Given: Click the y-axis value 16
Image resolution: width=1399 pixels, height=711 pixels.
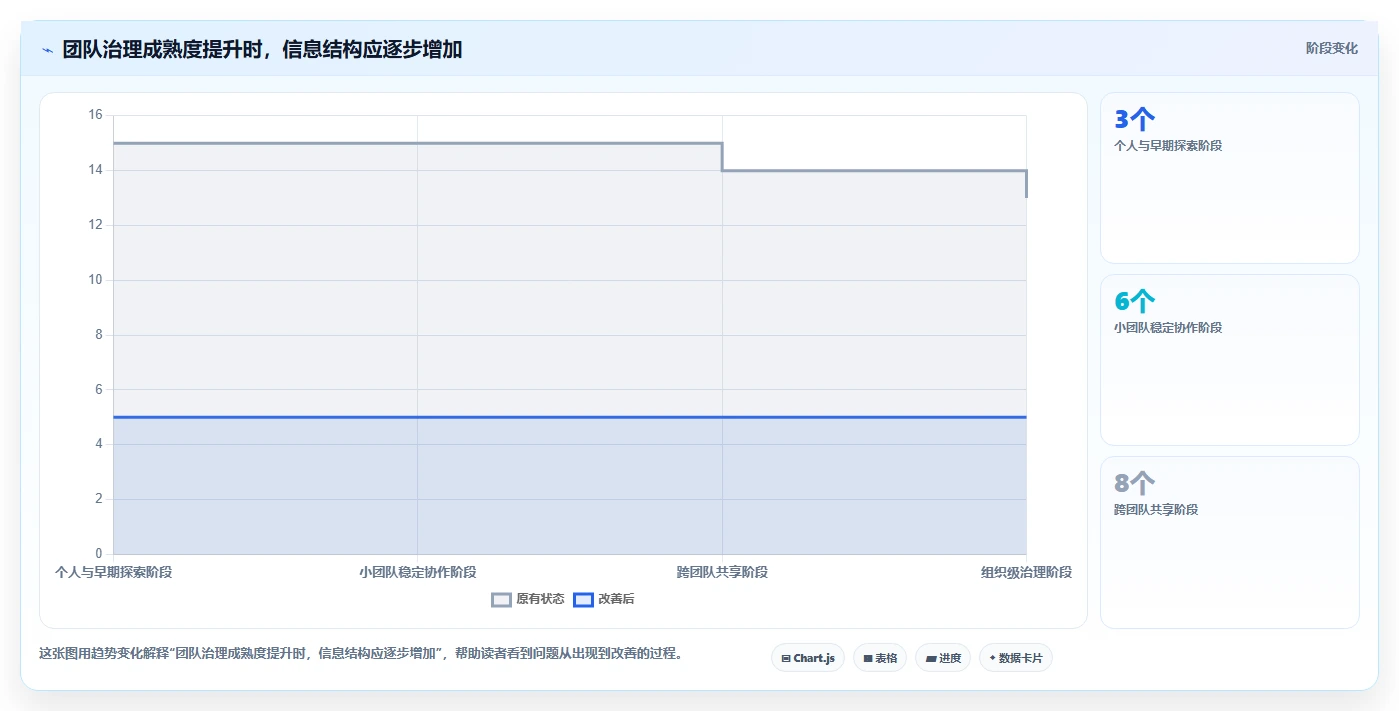Looking at the screenshot, I should [96, 115].
